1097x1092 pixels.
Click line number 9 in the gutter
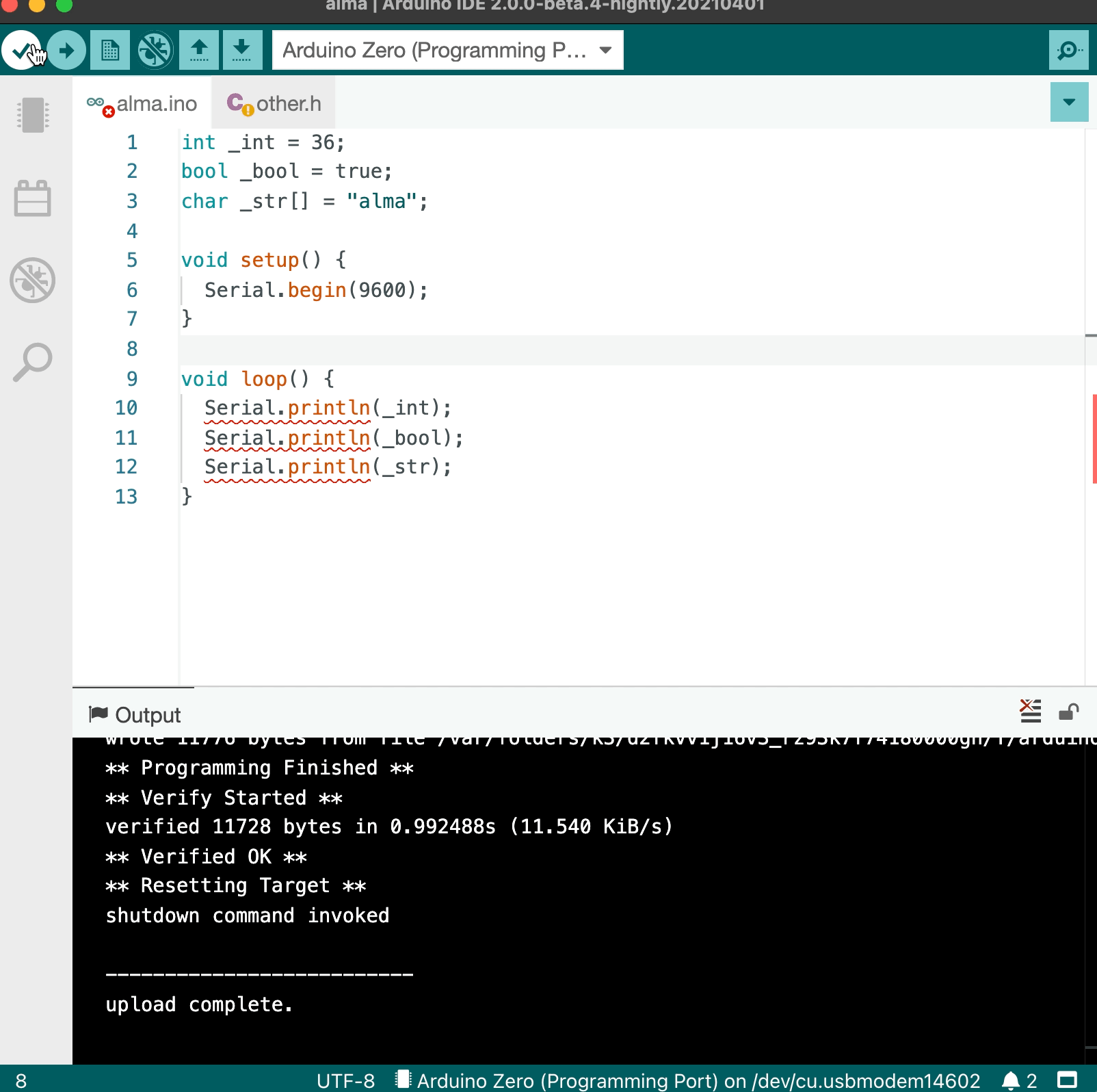coord(132,379)
